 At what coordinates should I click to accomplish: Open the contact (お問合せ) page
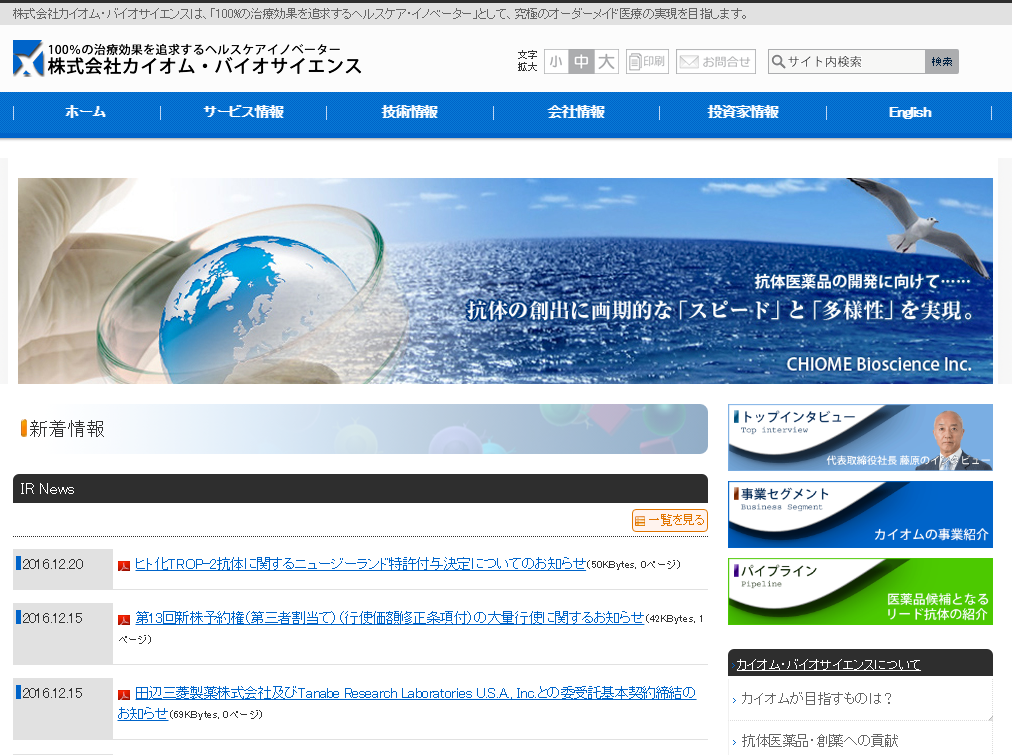[716, 61]
